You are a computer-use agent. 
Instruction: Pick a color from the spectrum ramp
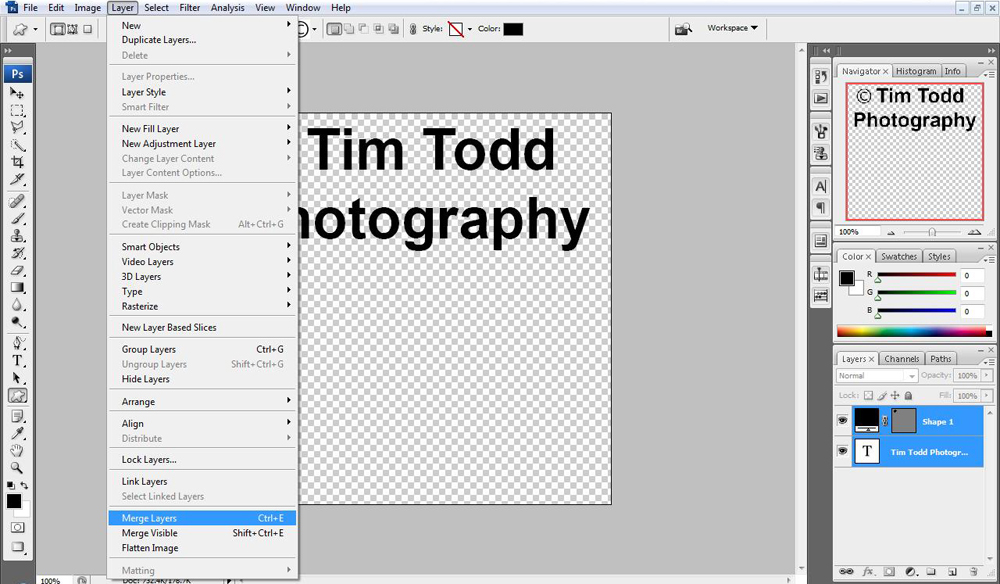tap(914, 331)
